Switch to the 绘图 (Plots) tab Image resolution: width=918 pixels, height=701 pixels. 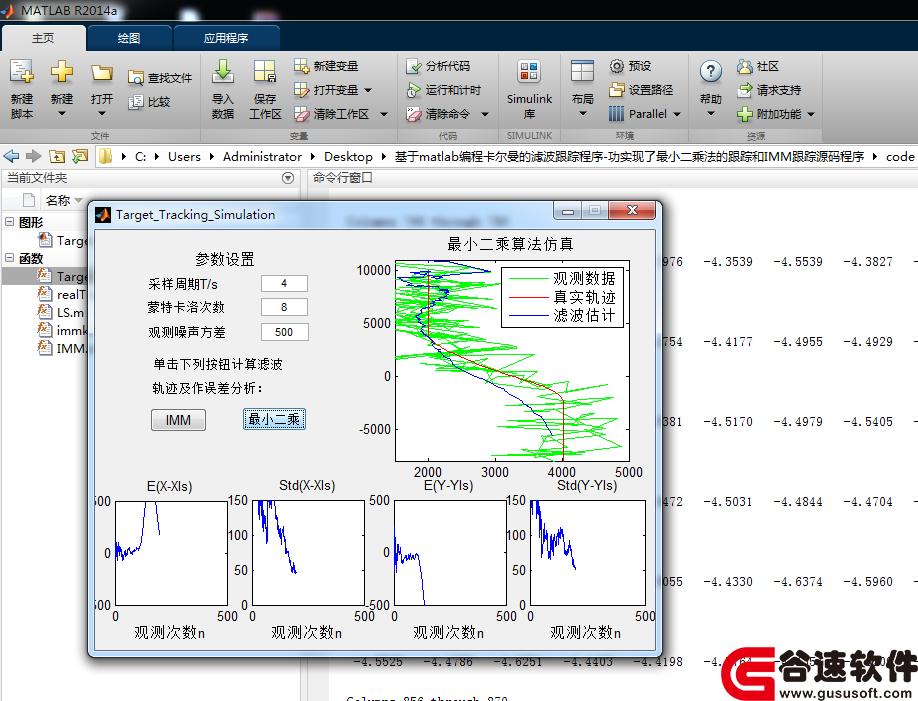[129, 38]
